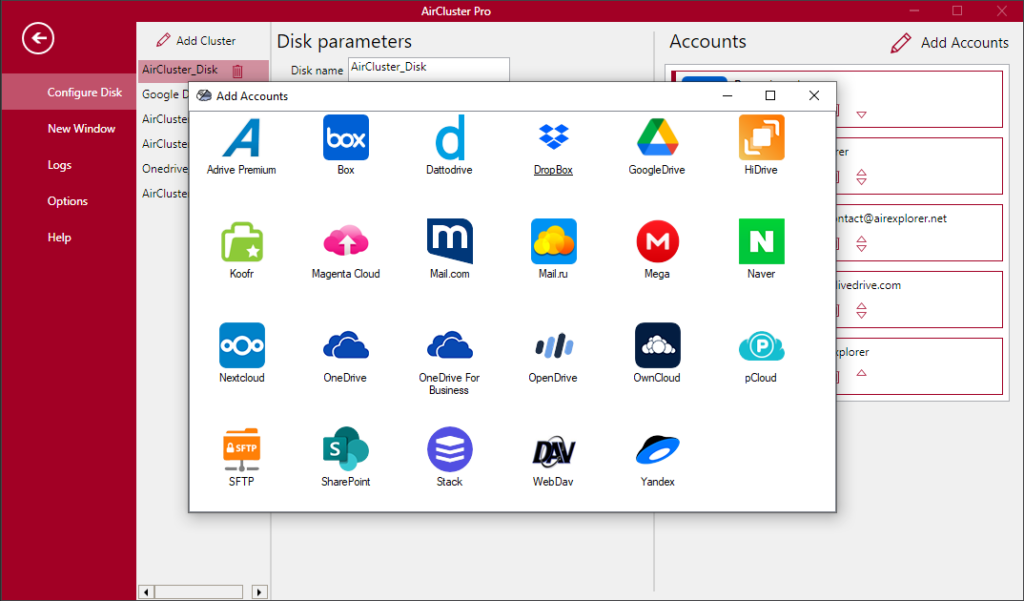Select the Google cluster entry

[x=163, y=94]
